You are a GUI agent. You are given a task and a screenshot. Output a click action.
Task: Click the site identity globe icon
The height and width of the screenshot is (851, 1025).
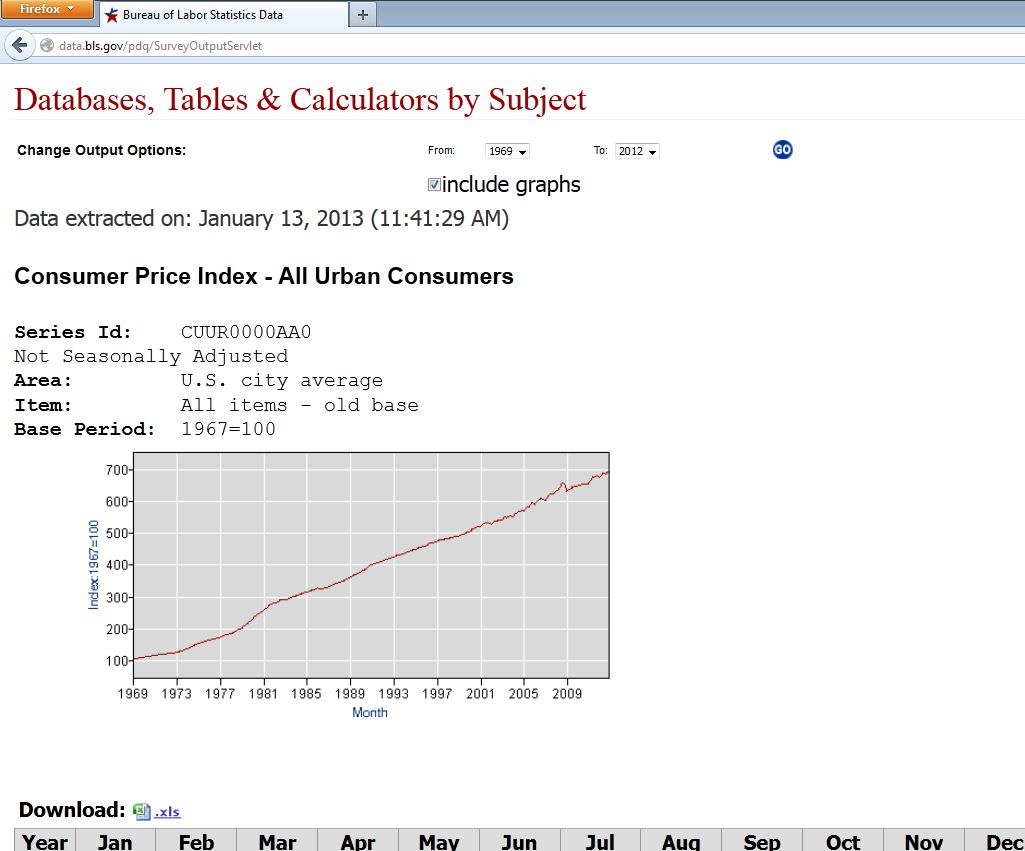pyautogui.click(x=47, y=46)
